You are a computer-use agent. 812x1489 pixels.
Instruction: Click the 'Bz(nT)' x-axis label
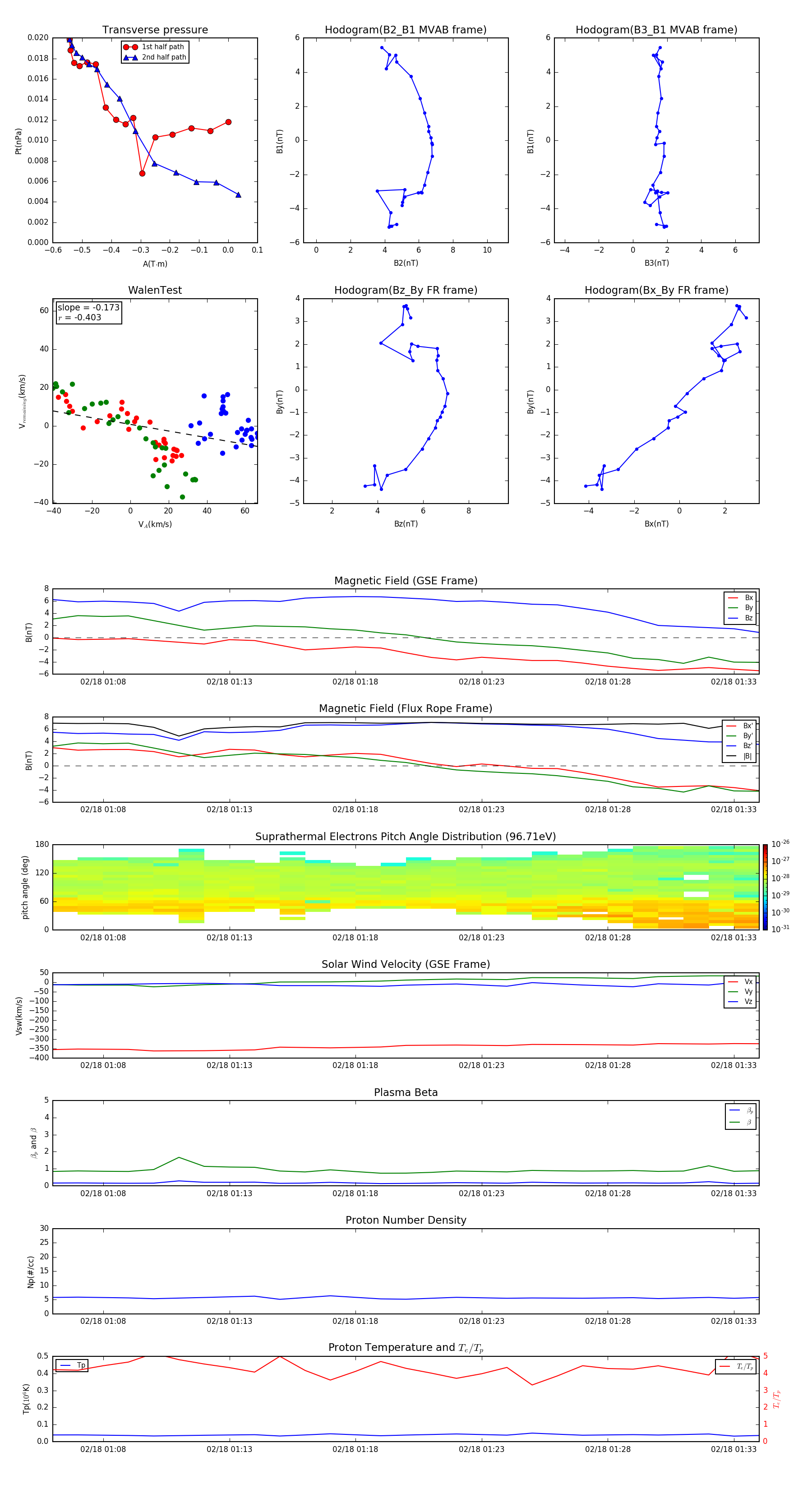[406, 524]
